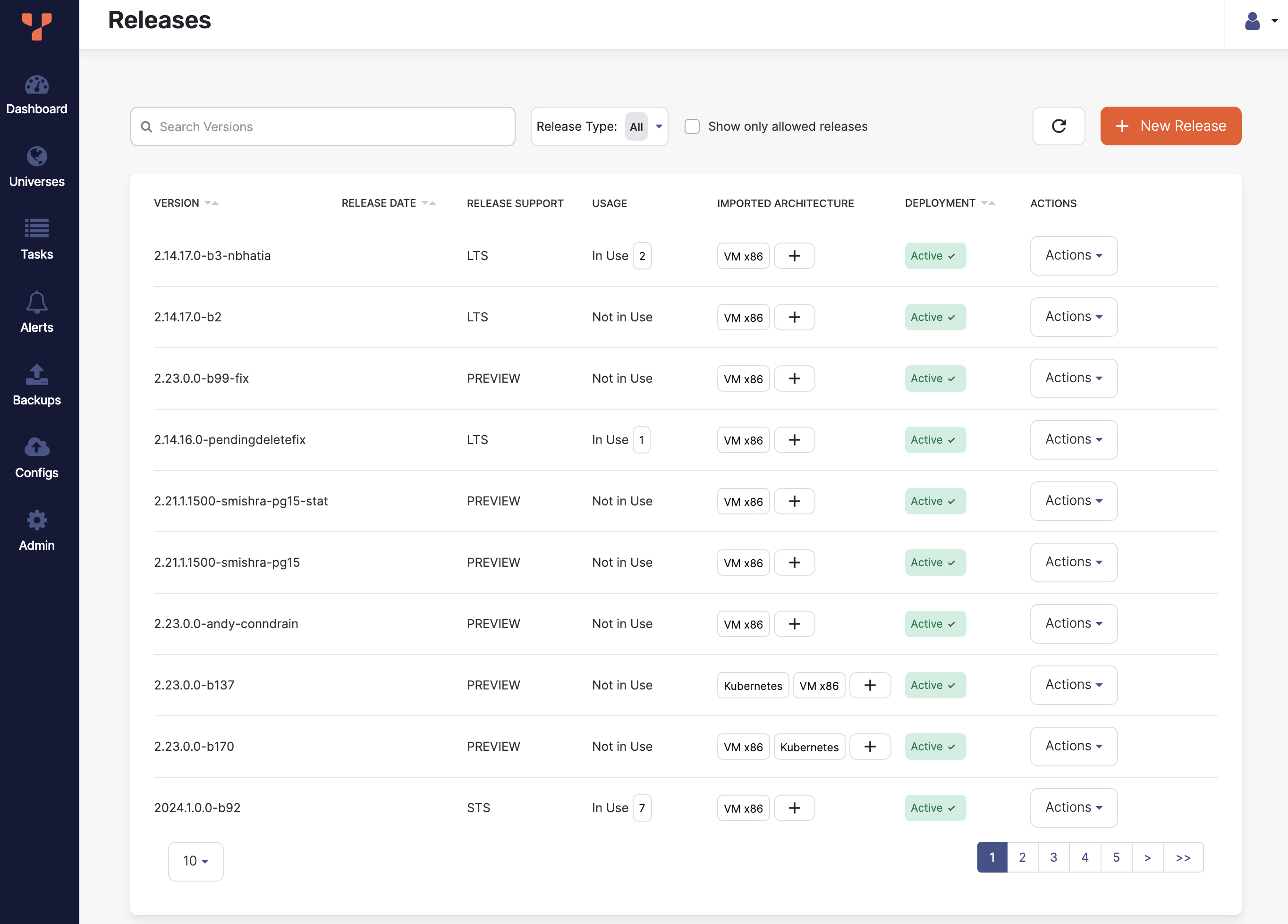Open the Alerts bell icon
1288x924 pixels.
[37, 302]
